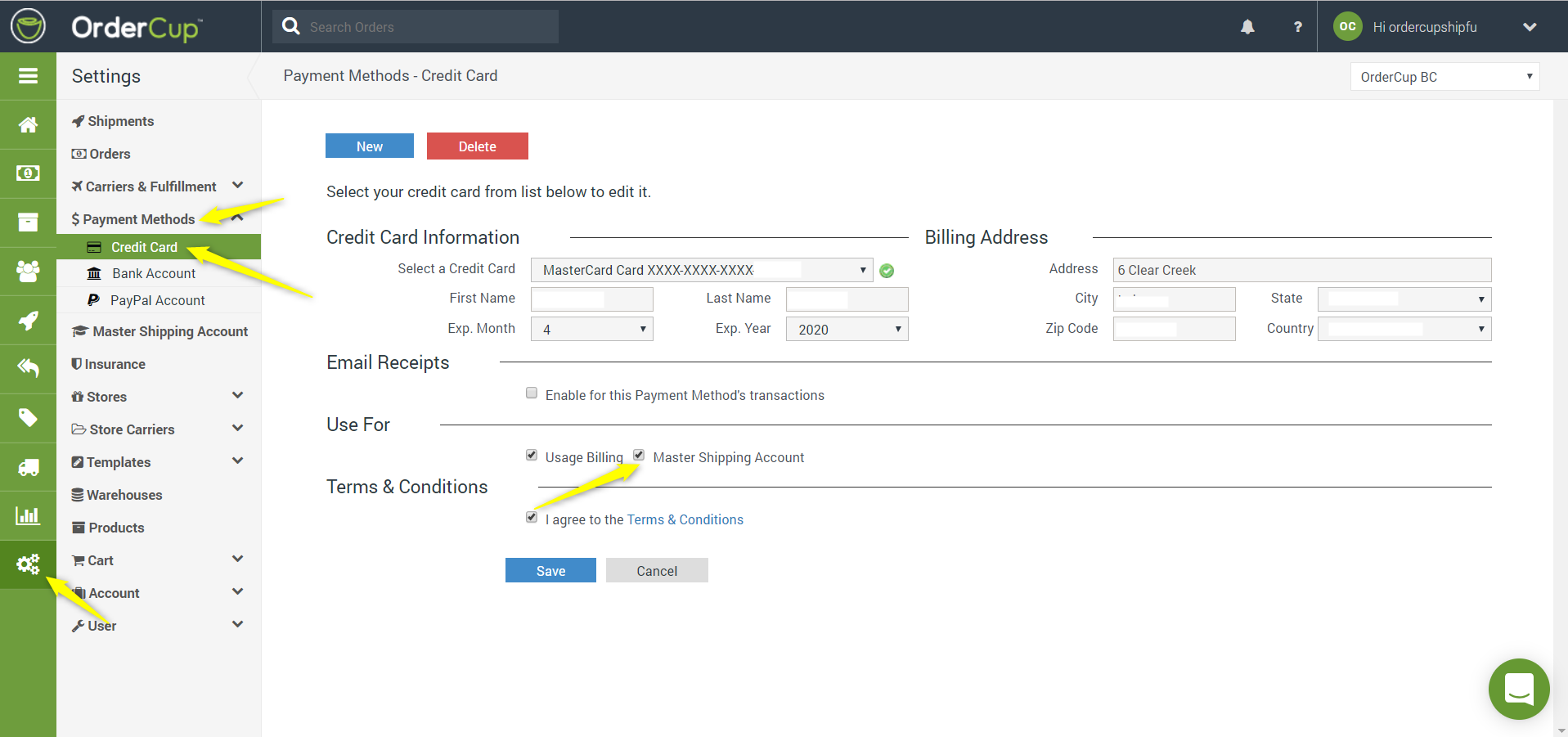The height and width of the screenshot is (737, 1568).
Task: Click the City field
Action: [1175, 299]
